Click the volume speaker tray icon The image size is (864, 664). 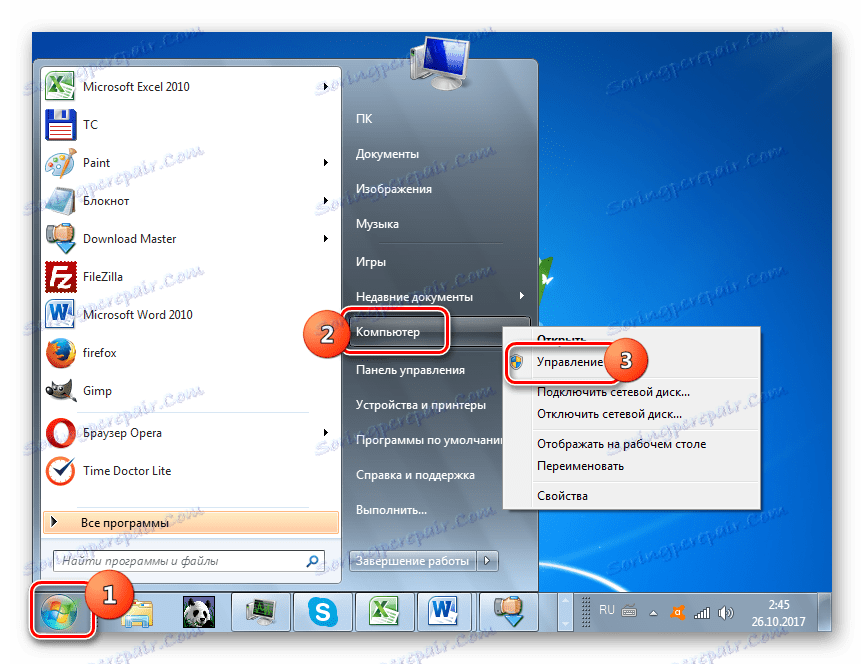[x=726, y=613]
